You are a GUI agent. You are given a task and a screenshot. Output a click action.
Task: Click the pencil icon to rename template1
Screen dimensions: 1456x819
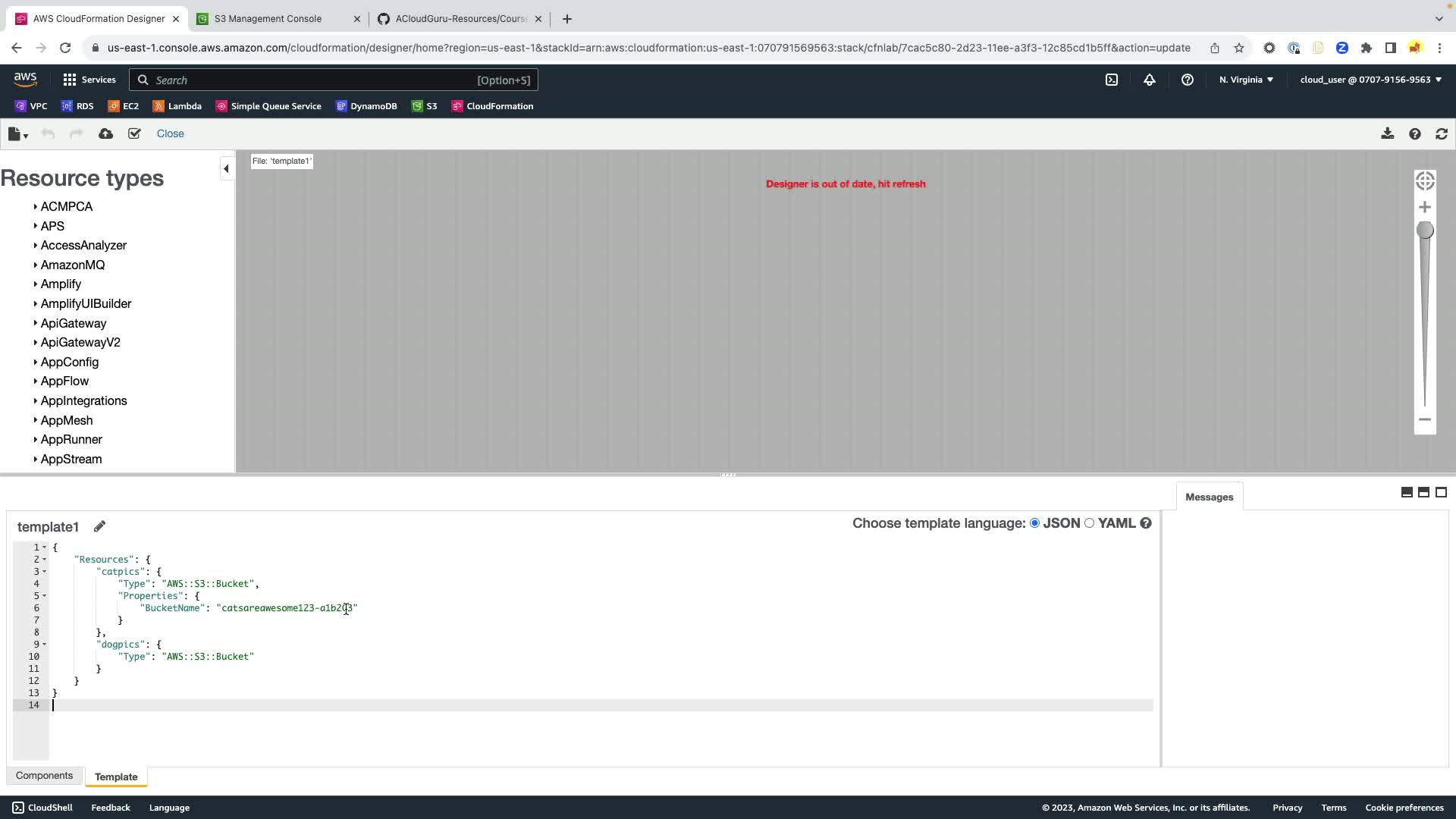pos(99,526)
